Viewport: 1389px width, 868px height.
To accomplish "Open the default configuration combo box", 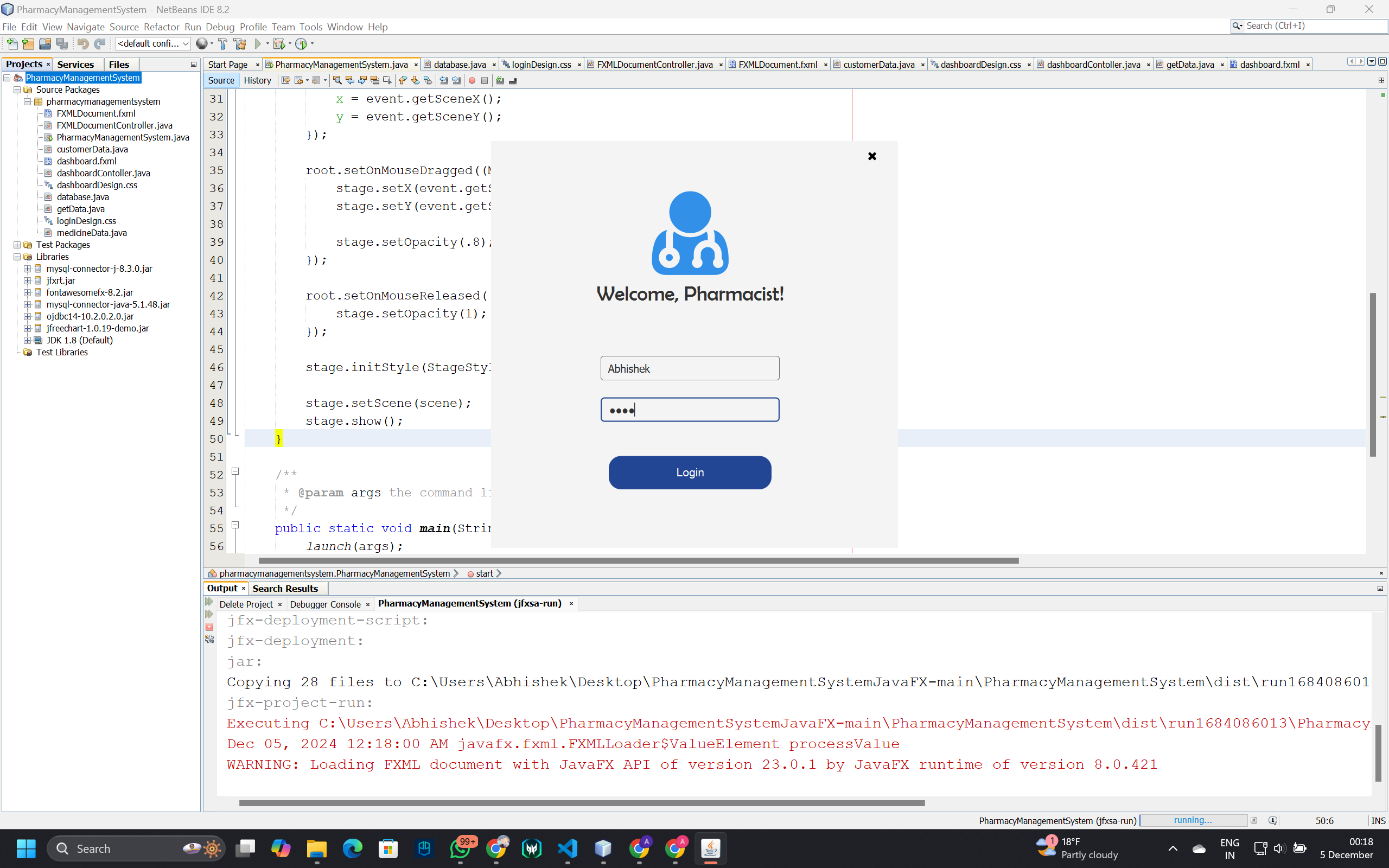I will click(x=152, y=43).
